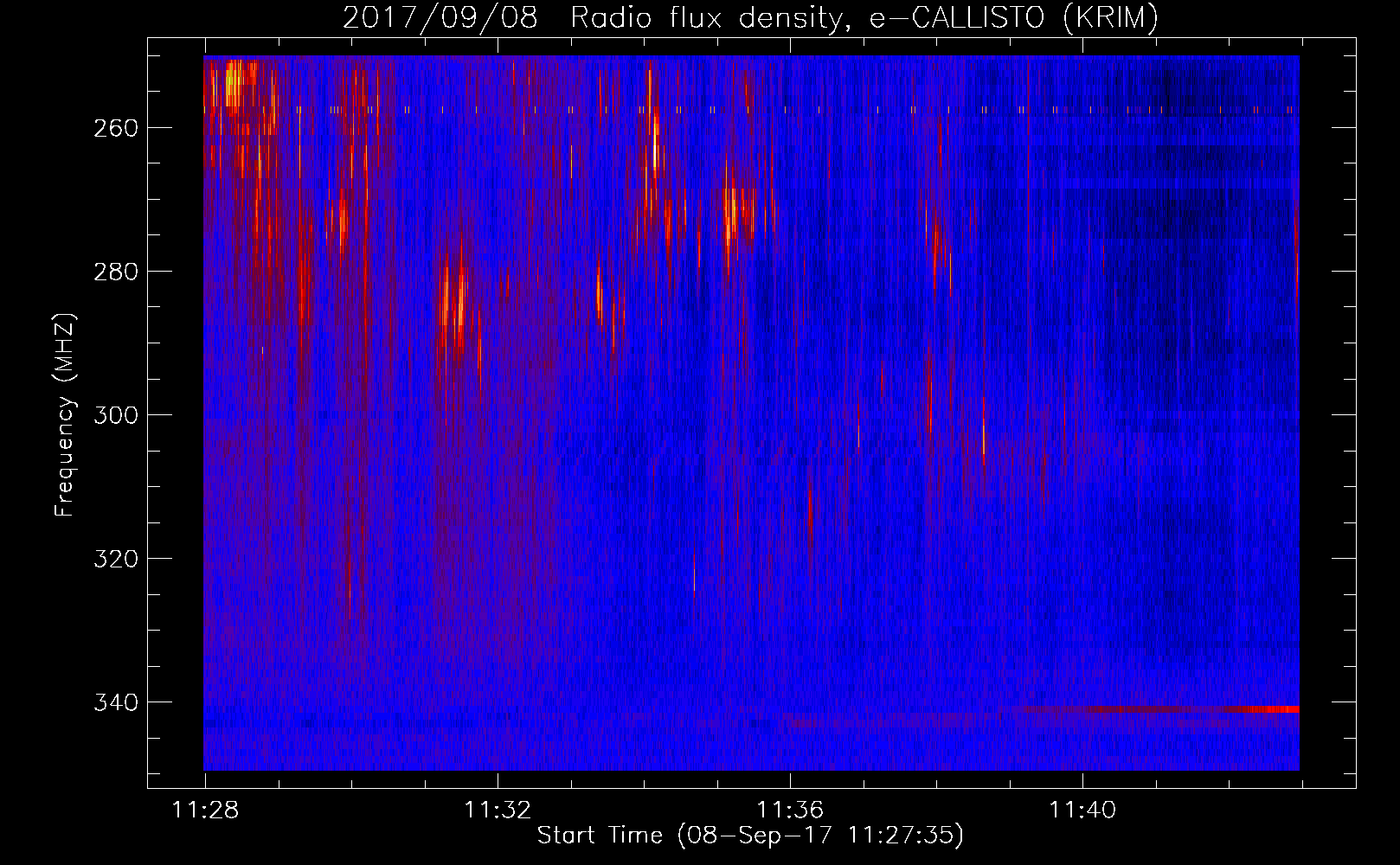Screen dimensions: 1400x865
Task: Click the 11:36 time tick label
Action: tap(791, 811)
